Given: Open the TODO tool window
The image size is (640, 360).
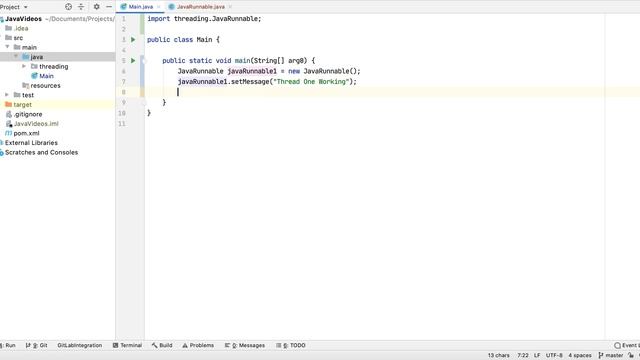Looking at the screenshot, I should [x=291, y=345].
